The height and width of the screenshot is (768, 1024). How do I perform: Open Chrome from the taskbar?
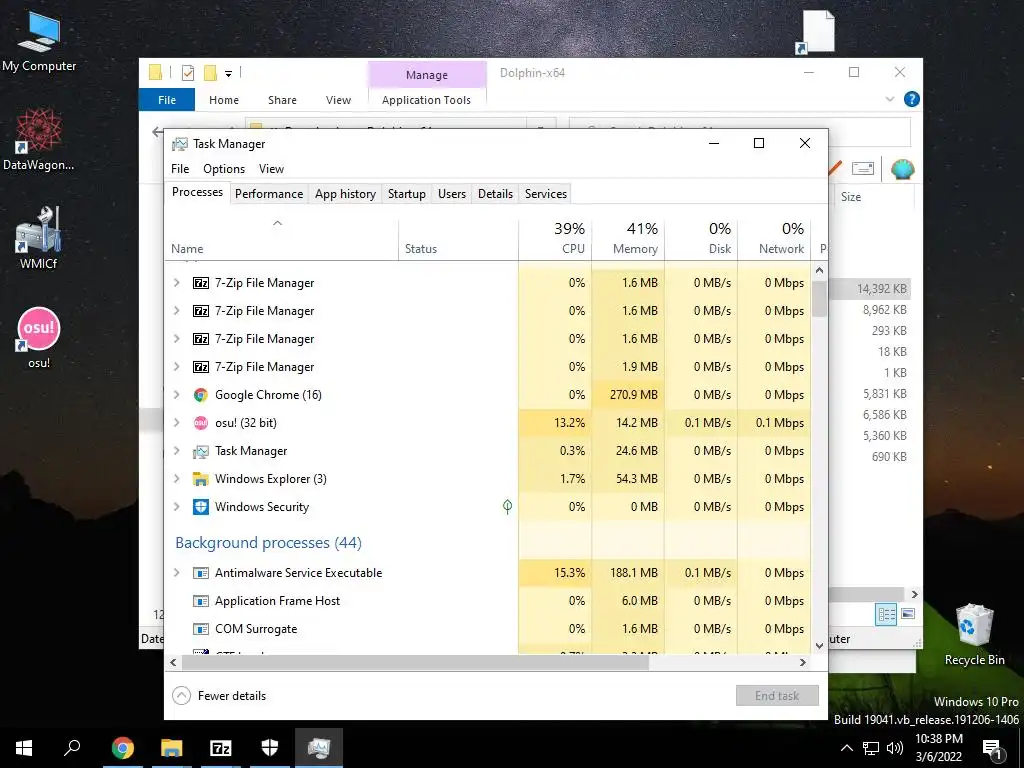click(x=123, y=748)
